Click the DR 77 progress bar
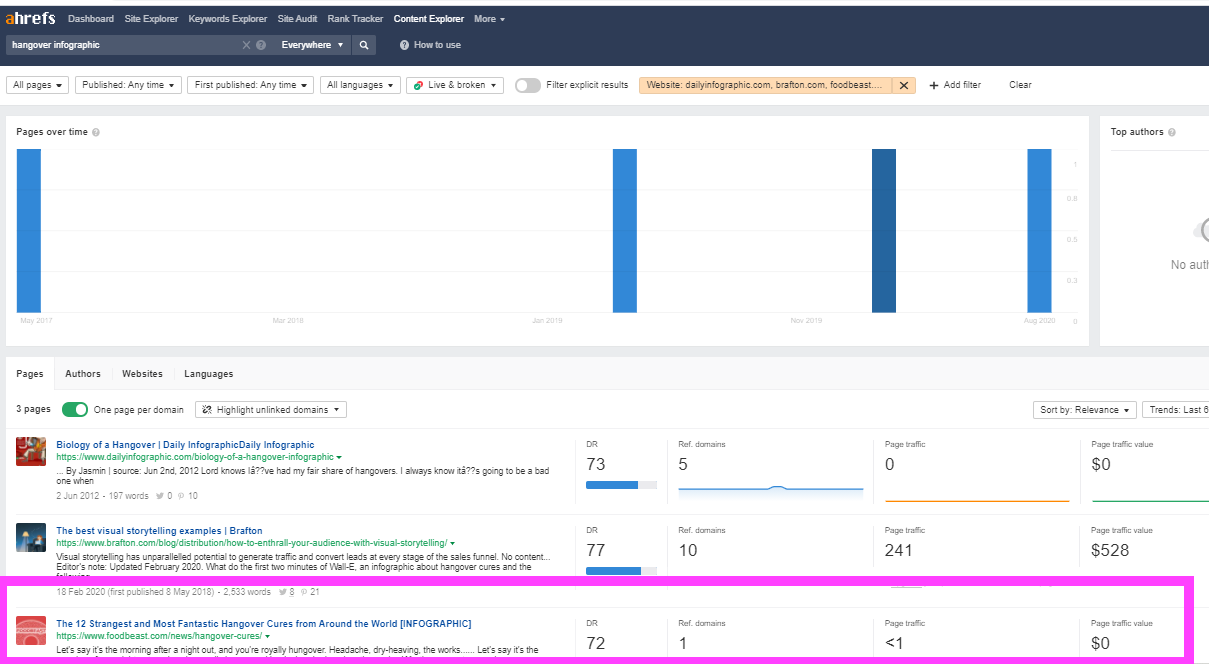Viewport: 1209px width, 664px height. point(621,571)
